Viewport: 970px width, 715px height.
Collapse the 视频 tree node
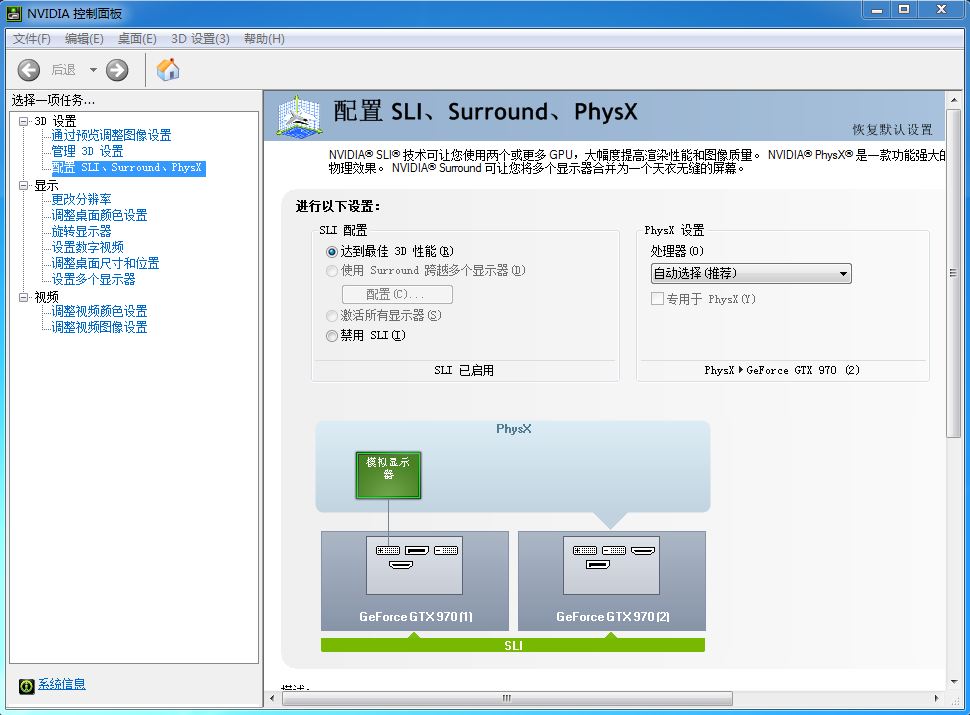click(x=24, y=297)
